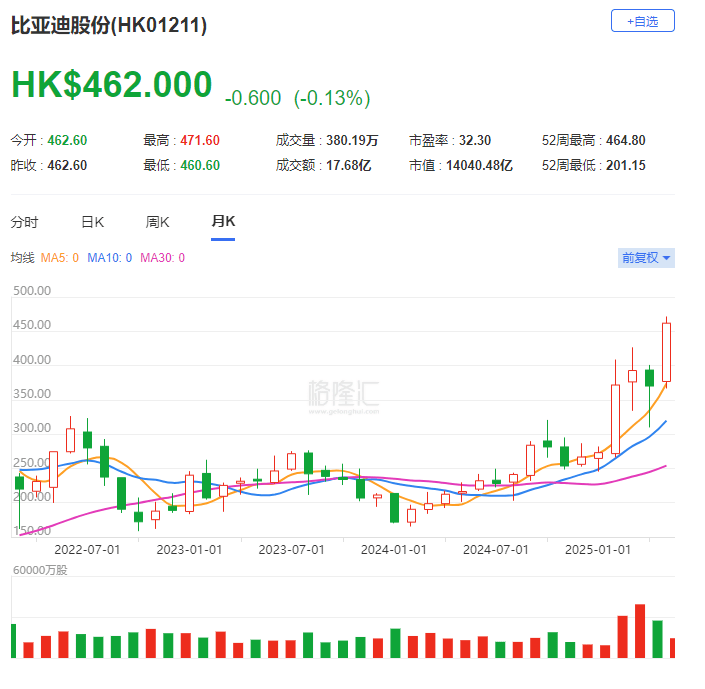Click the 2025-01-01 date axis label
Screen dimensions: 705x689
pyautogui.click(x=596, y=549)
